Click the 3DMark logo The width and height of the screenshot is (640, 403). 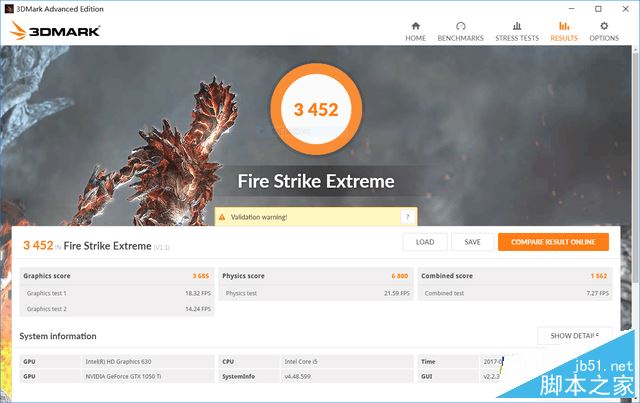click(55, 31)
